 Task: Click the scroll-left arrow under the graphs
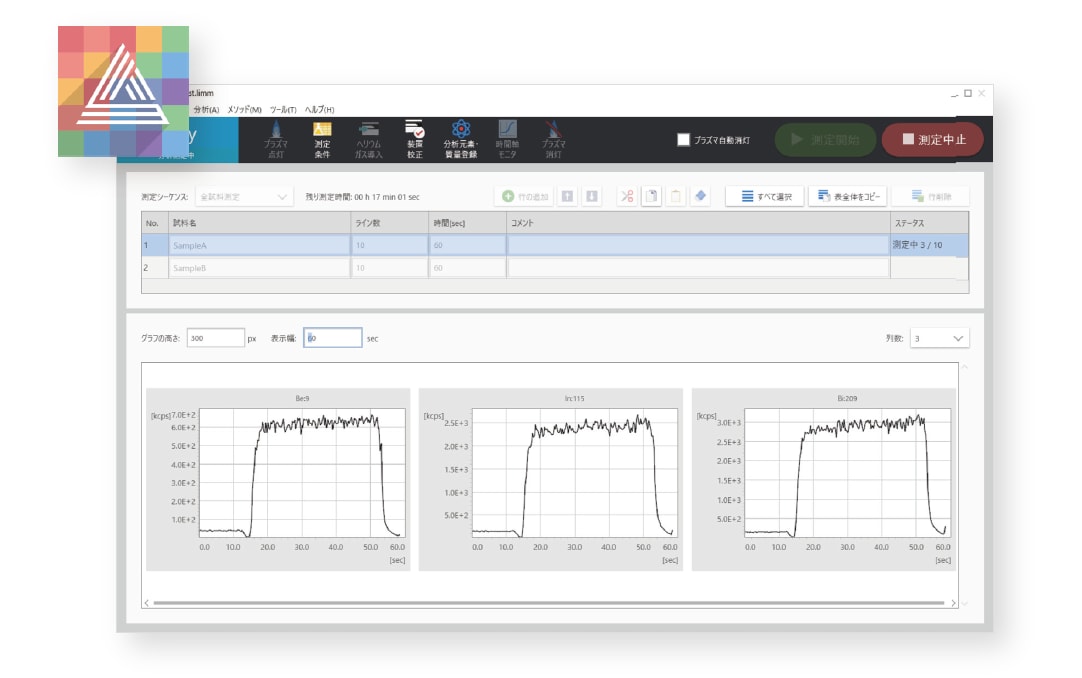(x=146, y=603)
